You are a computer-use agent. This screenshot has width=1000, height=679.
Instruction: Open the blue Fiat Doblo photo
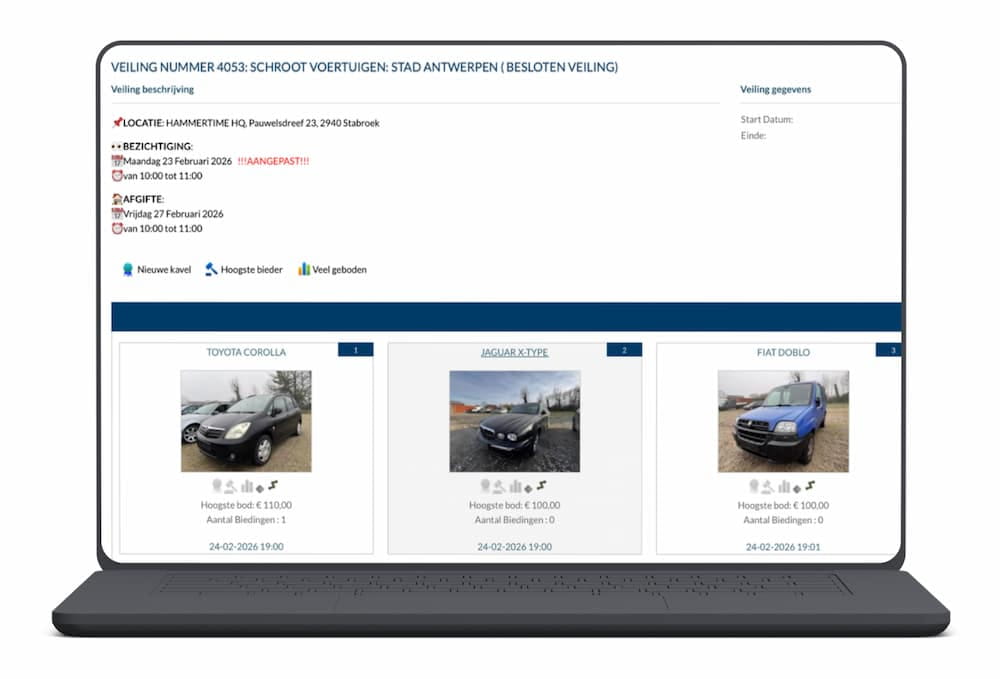point(783,421)
